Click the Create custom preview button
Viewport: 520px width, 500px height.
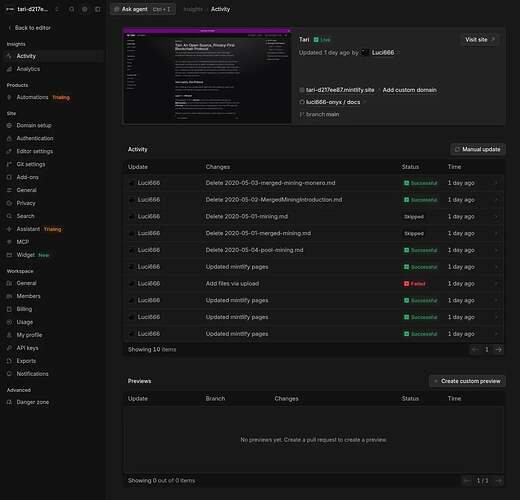(x=467, y=381)
